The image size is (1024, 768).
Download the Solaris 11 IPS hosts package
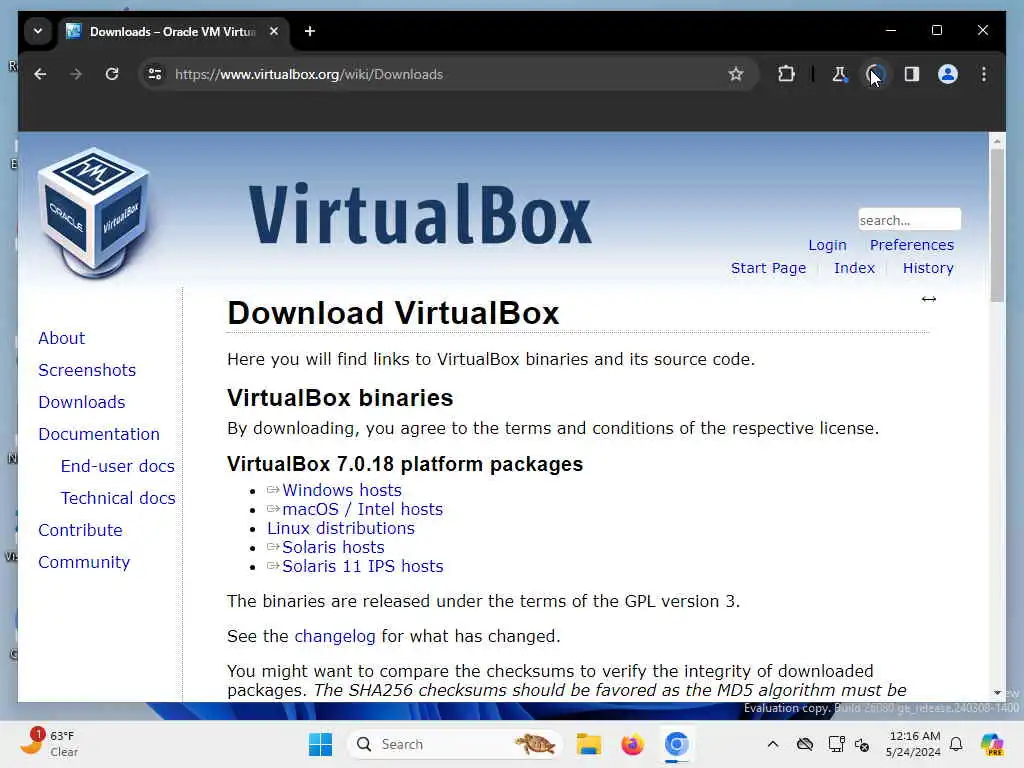point(362,566)
